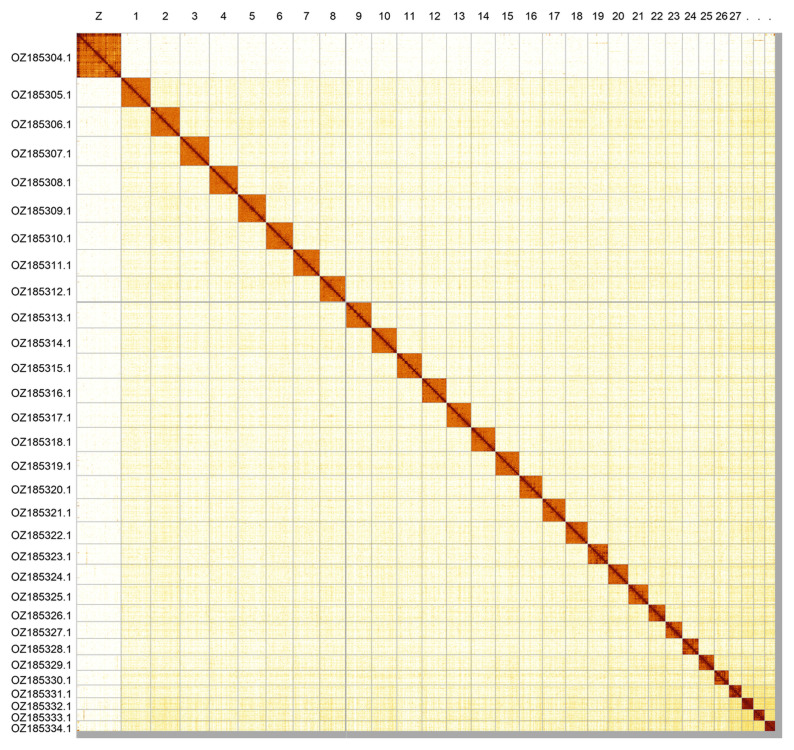Select the OZ185325.1 row label
The height and width of the screenshot is (750, 794).
pos(41,597)
